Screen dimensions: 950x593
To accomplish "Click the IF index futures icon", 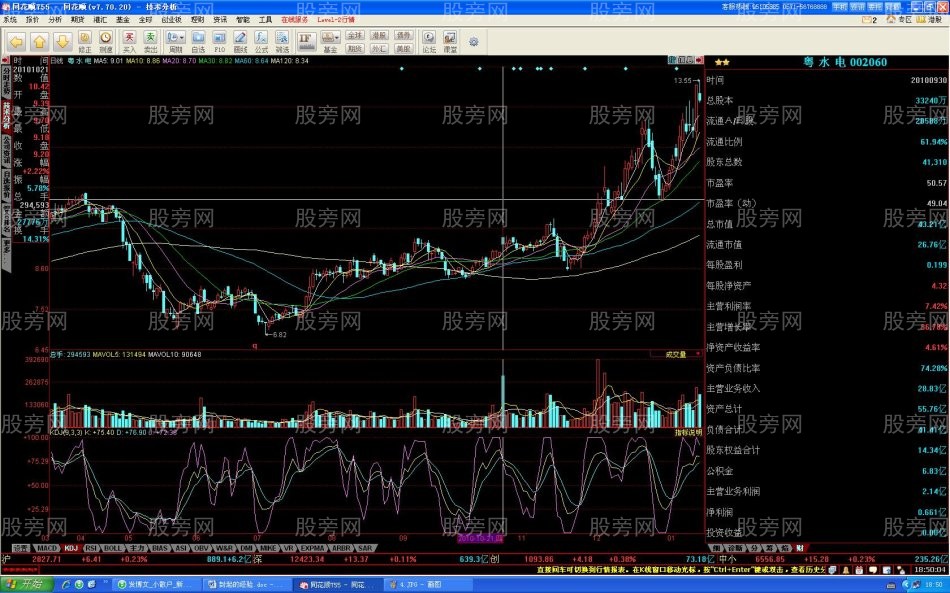I will [x=305, y=41].
